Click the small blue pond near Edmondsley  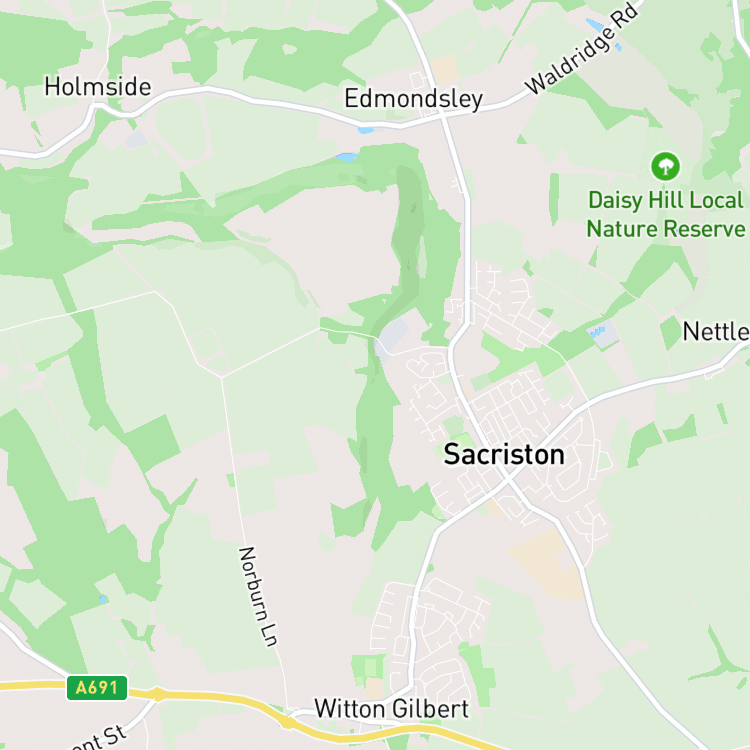[366, 130]
